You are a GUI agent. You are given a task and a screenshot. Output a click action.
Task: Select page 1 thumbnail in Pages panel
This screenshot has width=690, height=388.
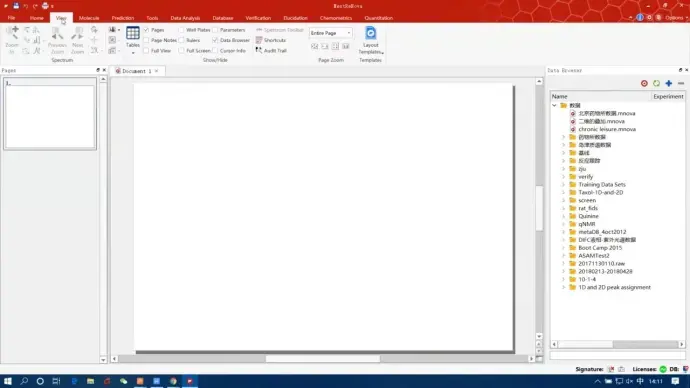(x=50, y=113)
